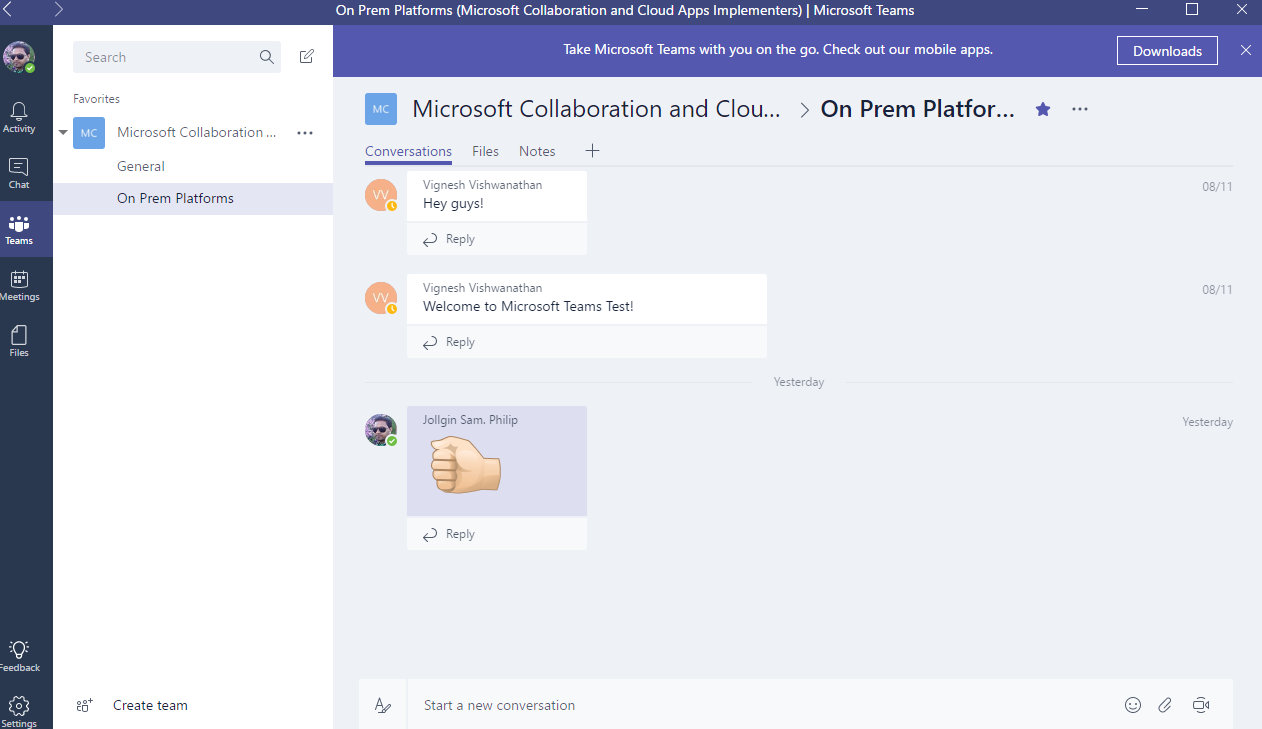Click the Downloads button
This screenshot has width=1262, height=729.
coord(1166,50)
